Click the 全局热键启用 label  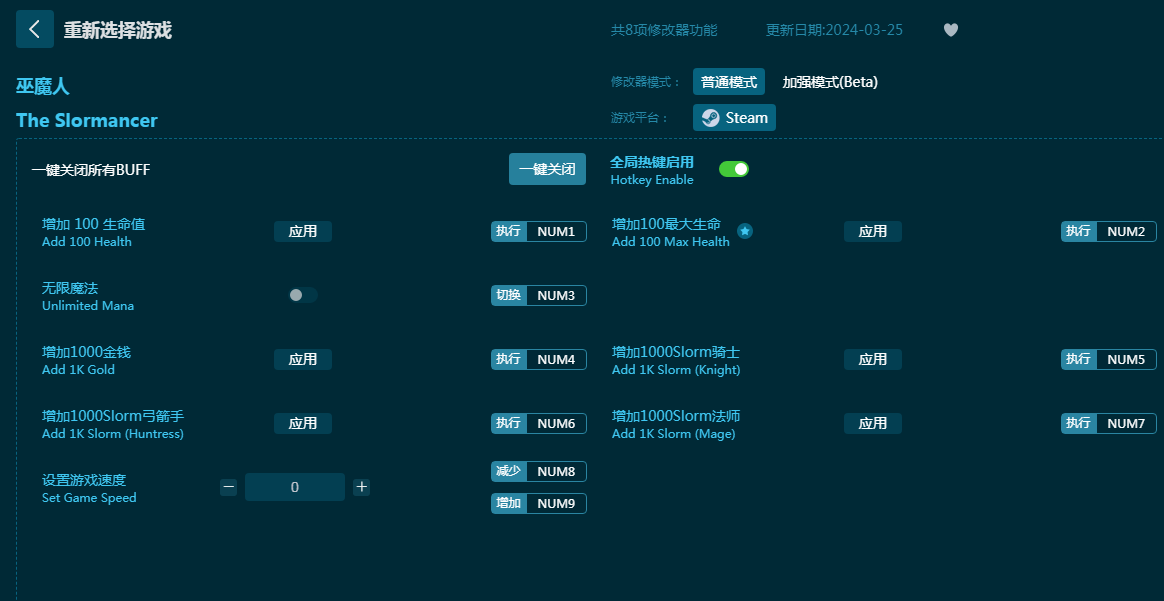pos(652,162)
